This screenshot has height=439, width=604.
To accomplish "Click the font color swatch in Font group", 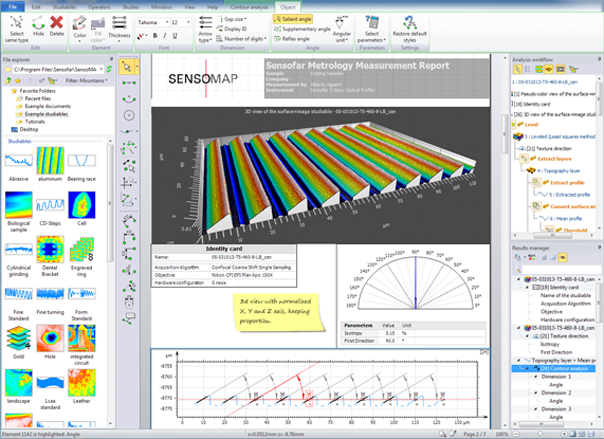I will 142,35.
